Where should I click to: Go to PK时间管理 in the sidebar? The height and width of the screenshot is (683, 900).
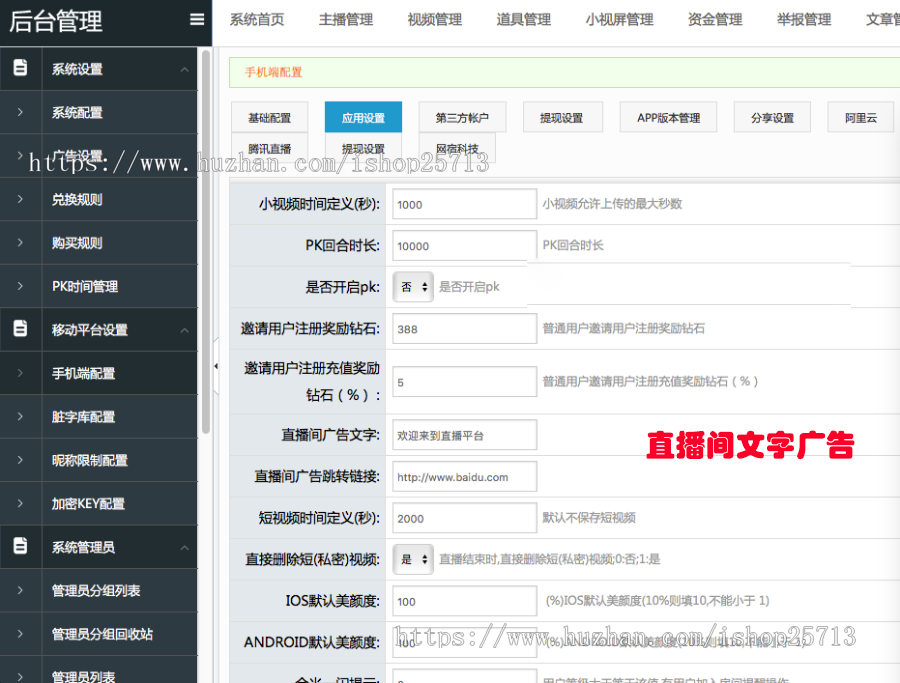coord(85,286)
